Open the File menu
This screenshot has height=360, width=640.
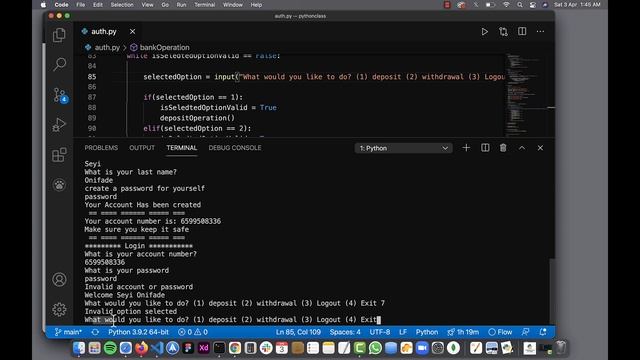(x=80, y=5)
